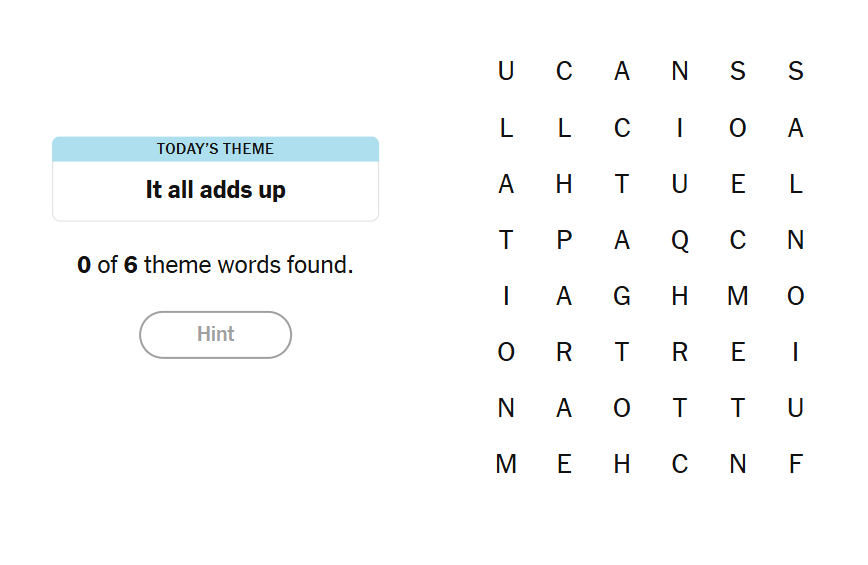868x565 pixels.
Task: Select the letter P in the grid
Action: (564, 240)
